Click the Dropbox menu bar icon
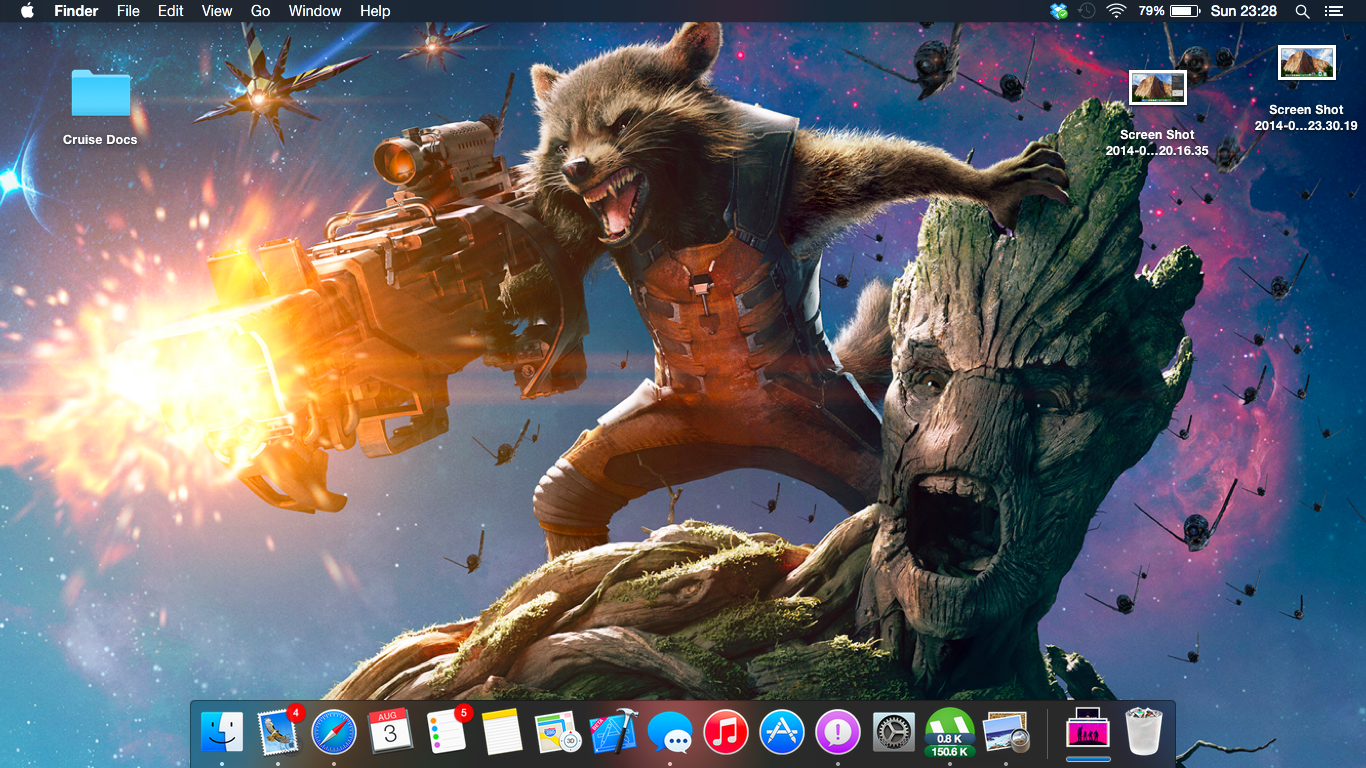Screen dimensions: 1366x768 tap(1059, 11)
